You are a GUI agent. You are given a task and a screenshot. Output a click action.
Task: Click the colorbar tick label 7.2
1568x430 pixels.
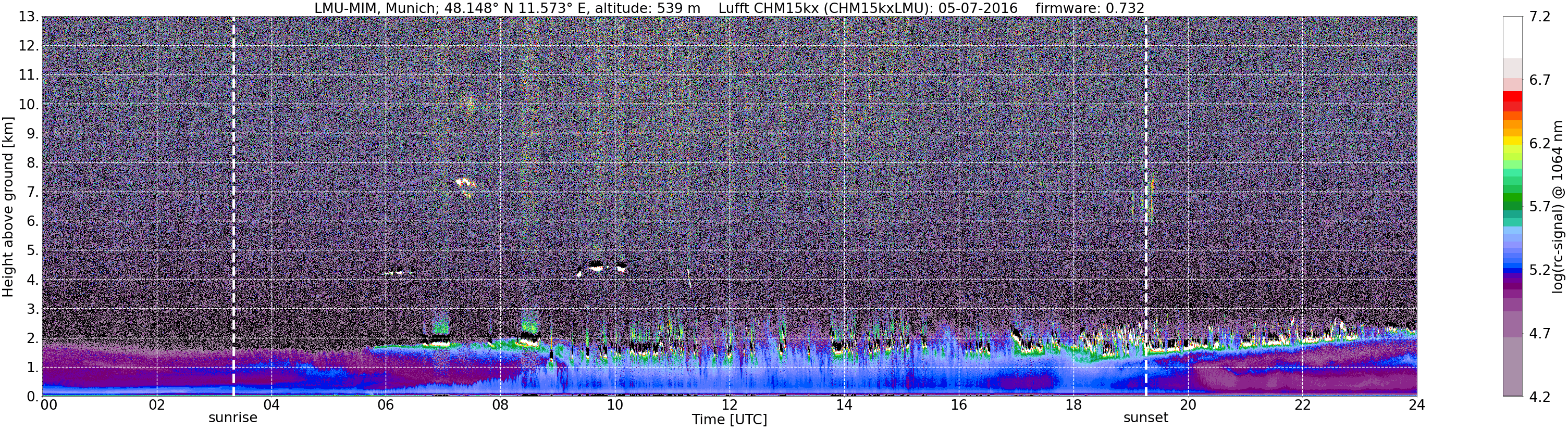pos(1540,17)
